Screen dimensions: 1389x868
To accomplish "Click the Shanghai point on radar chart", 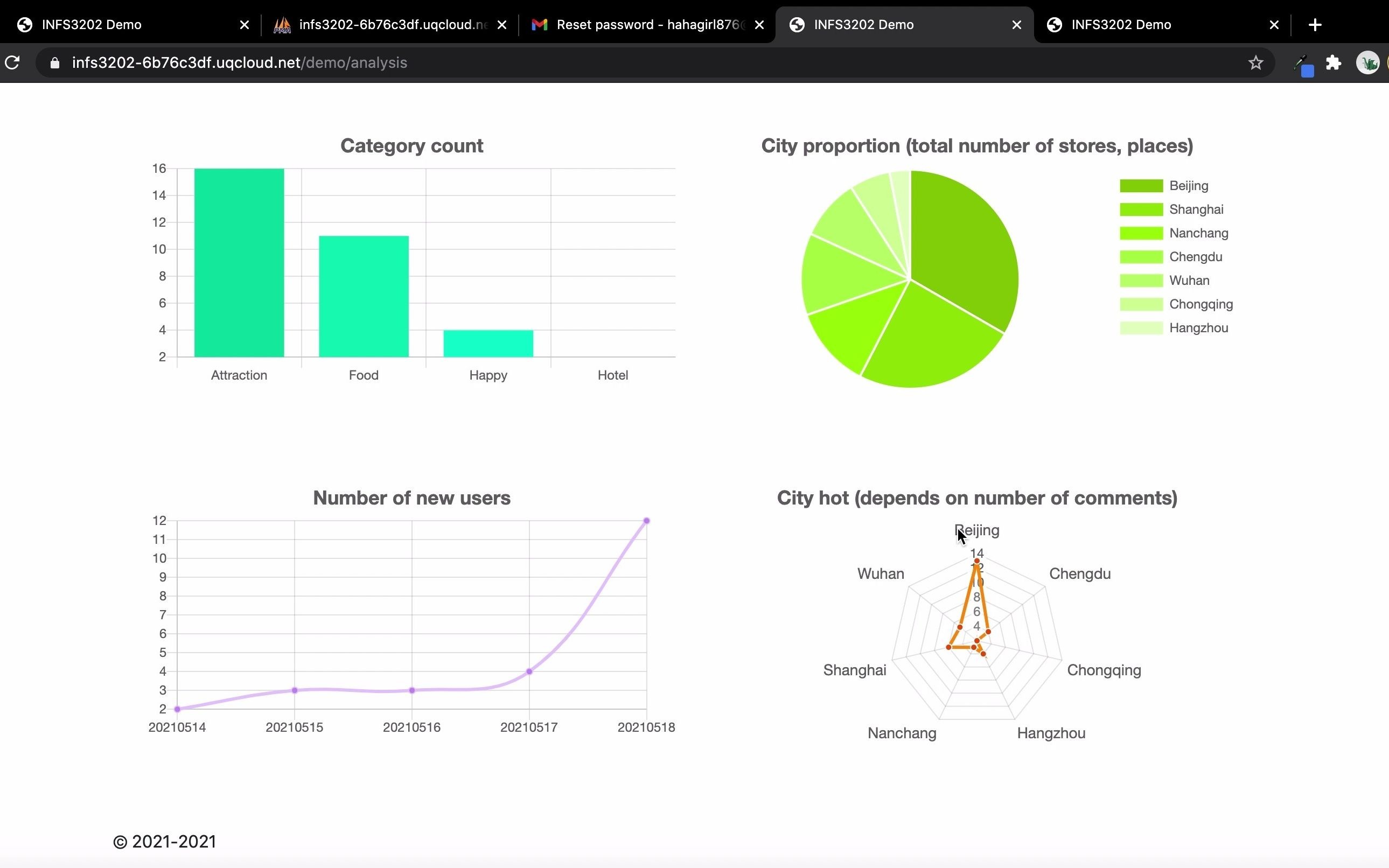I will coord(948,647).
